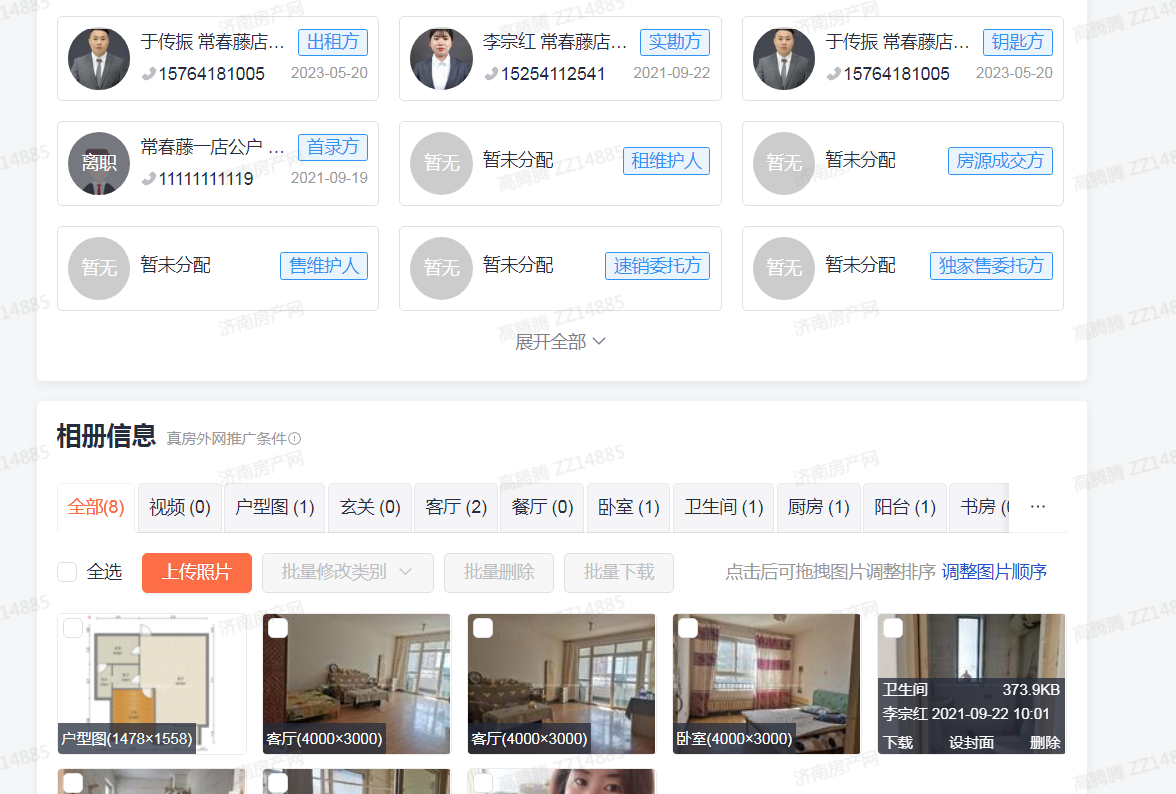Click phone number 15254112541
1176x794 pixels.
click(553, 73)
